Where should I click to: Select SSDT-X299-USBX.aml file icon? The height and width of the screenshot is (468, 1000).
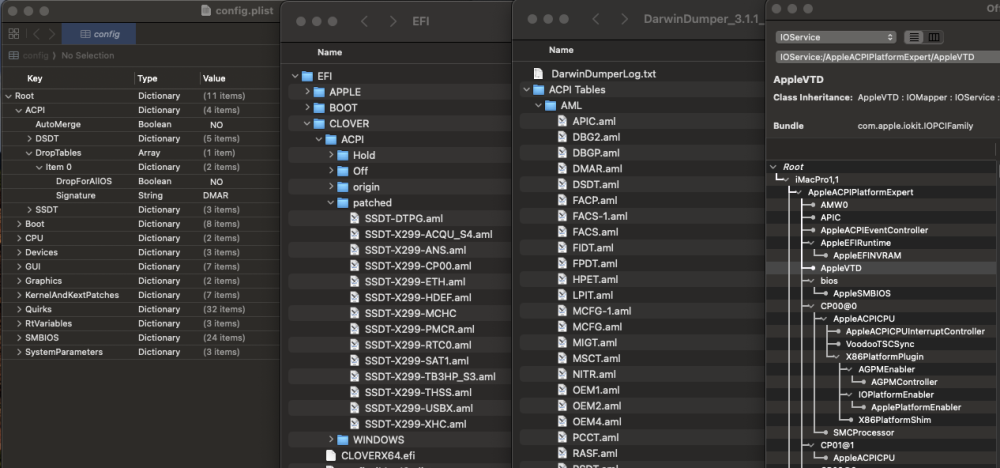[355, 408]
